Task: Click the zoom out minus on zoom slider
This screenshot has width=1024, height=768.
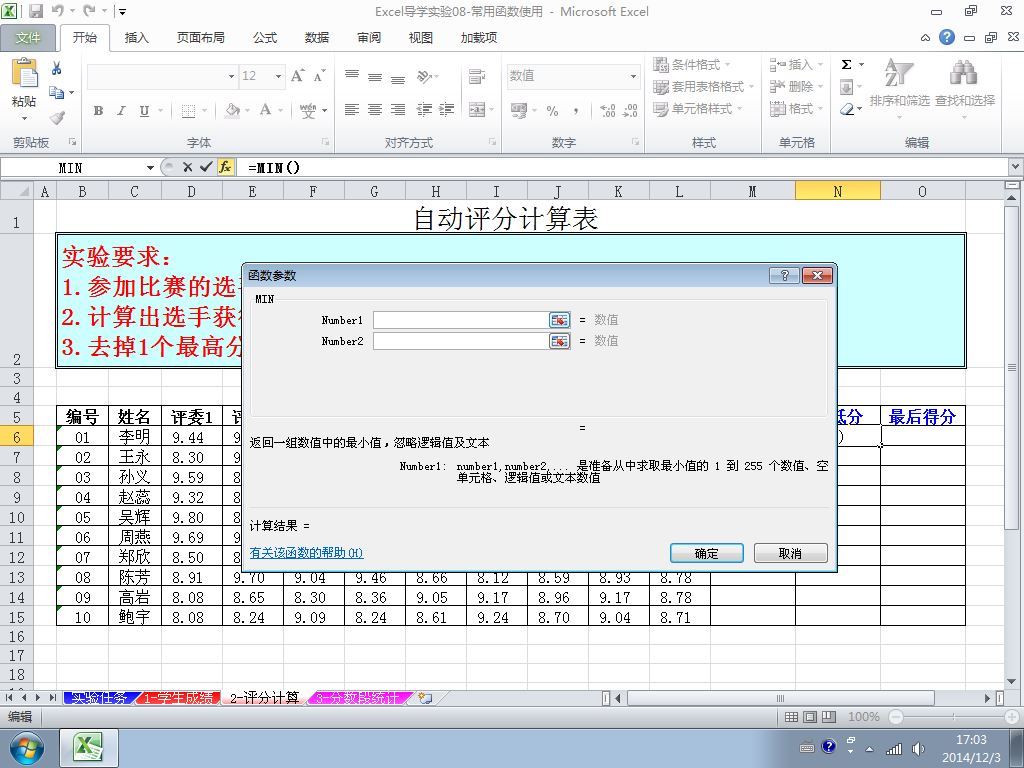Action: (896, 717)
